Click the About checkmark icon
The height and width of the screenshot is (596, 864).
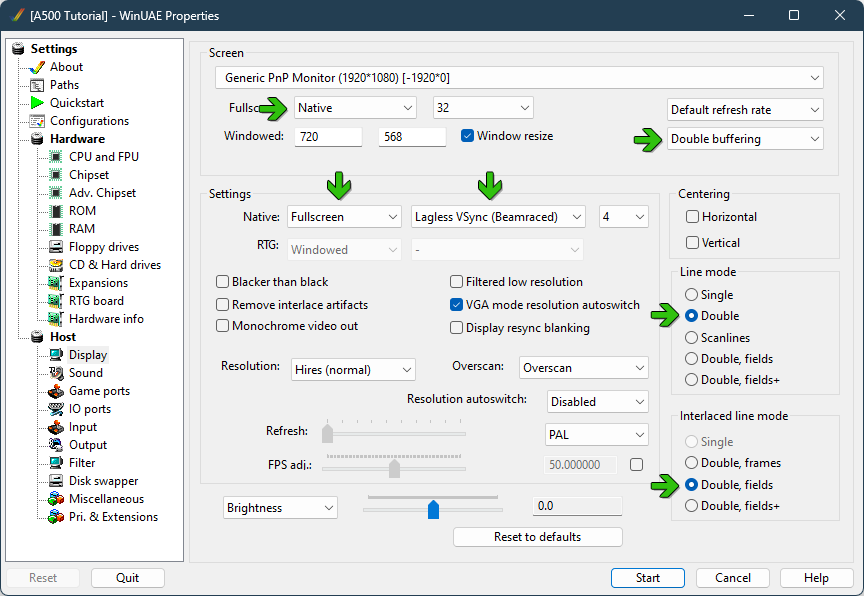[x=37, y=67]
